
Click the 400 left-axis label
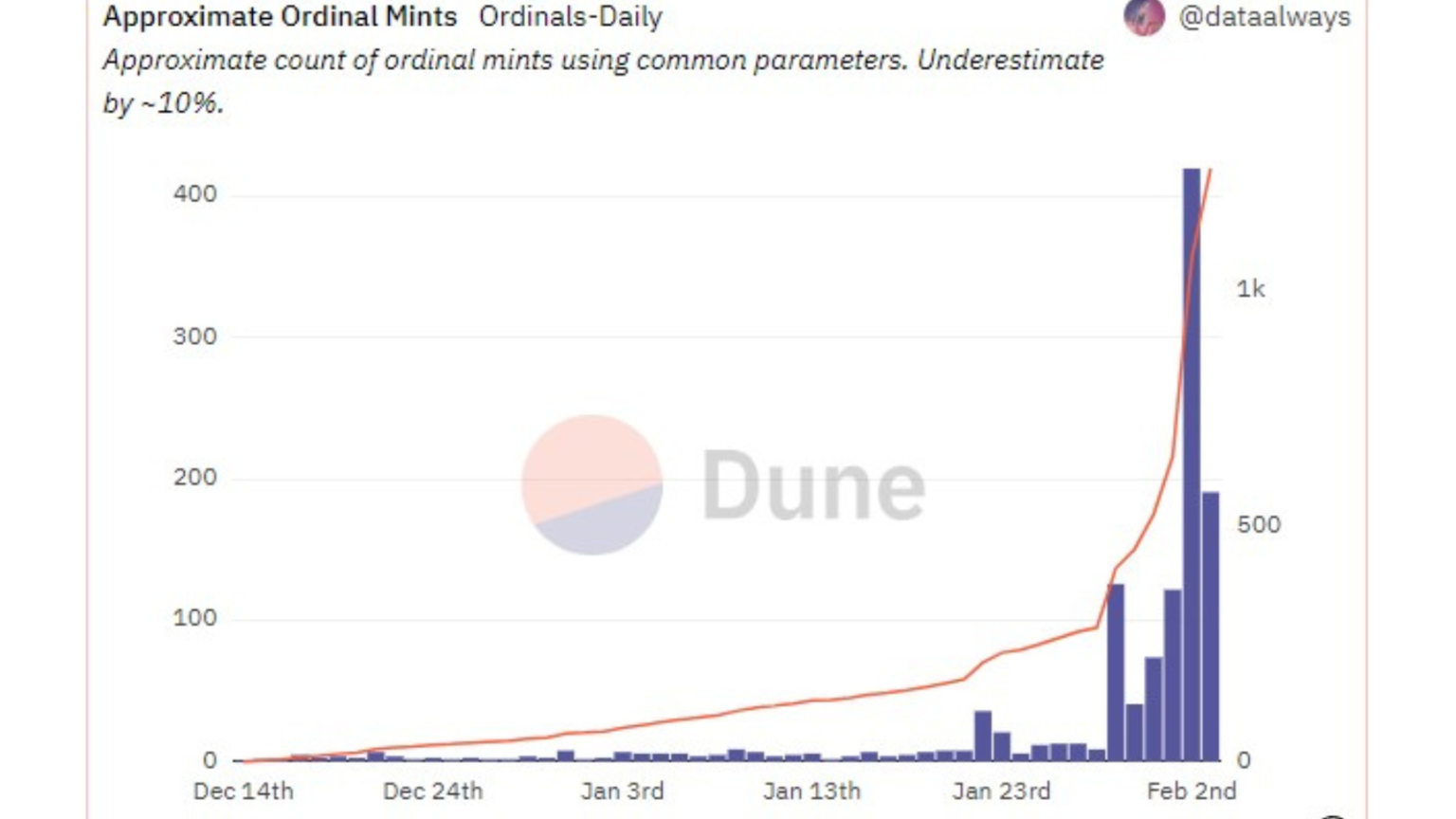[194, 194]
